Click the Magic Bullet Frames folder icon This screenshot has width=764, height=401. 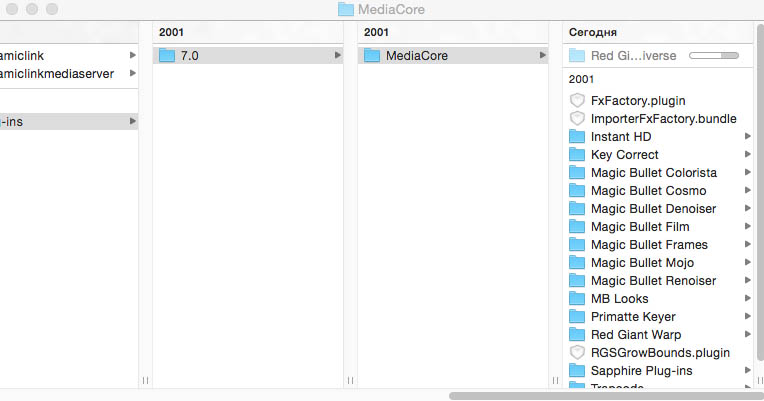pos(577,245)
